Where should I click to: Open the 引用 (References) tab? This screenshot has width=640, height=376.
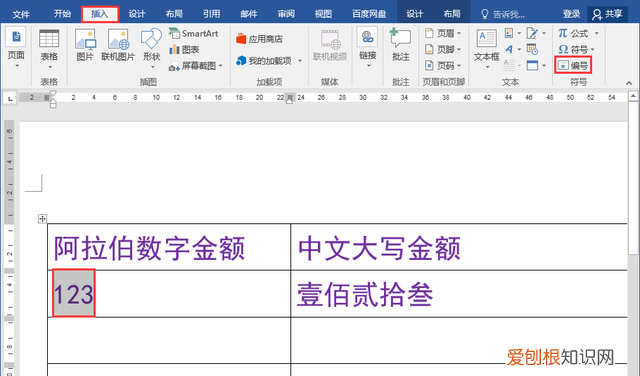(211, 14)
